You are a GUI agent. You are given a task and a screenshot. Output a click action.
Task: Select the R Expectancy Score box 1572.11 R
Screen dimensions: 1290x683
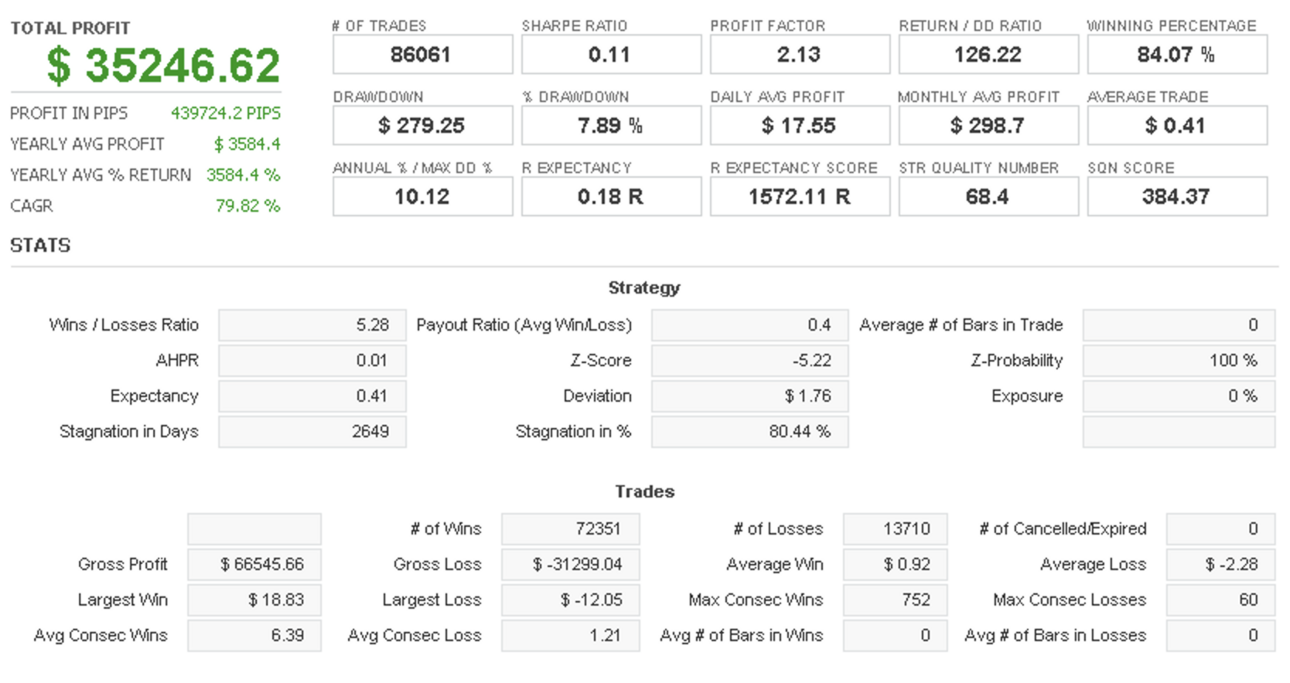(800, 197)
